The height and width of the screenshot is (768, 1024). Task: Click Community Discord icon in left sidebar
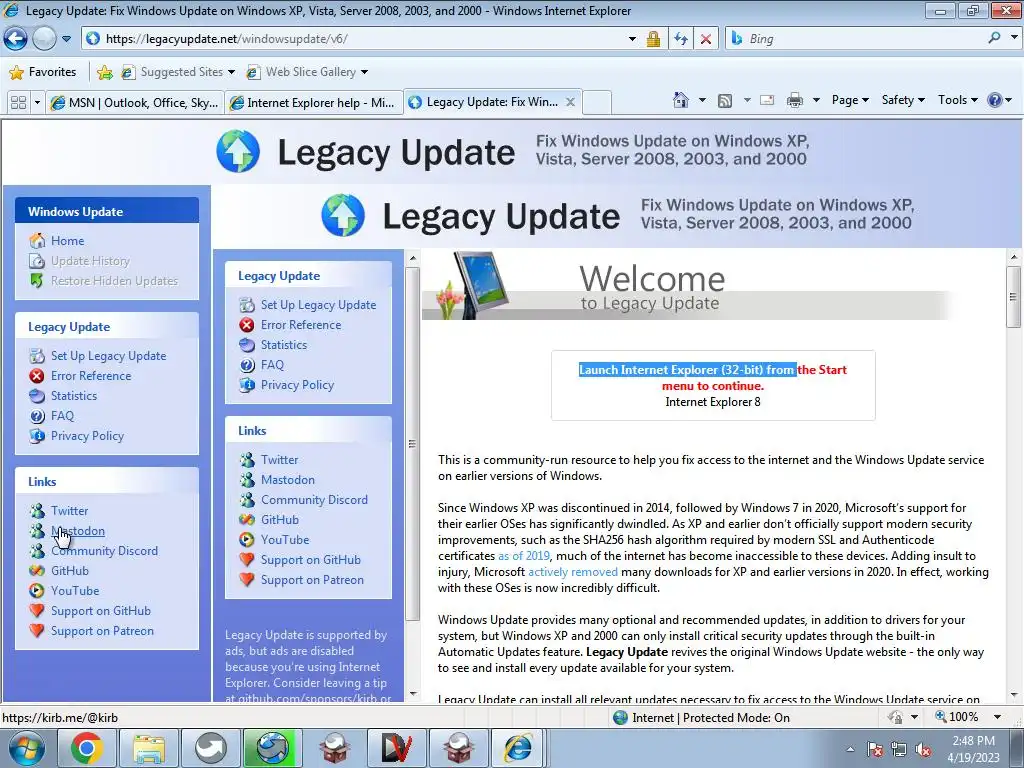[37, 551]
